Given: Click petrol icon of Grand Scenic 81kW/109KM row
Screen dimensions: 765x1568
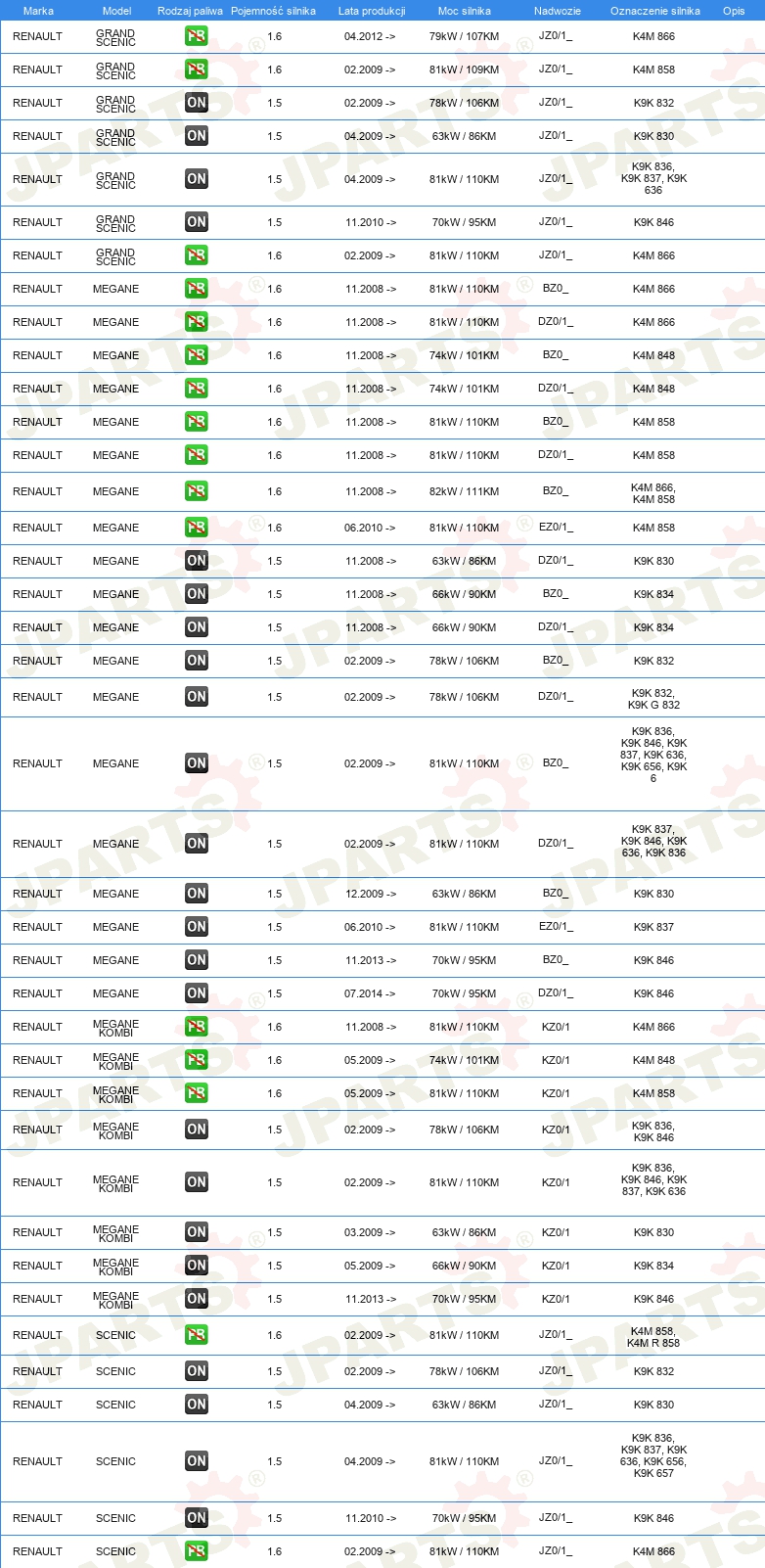Looking at the screenshot, I should click(x=197, y=69).
